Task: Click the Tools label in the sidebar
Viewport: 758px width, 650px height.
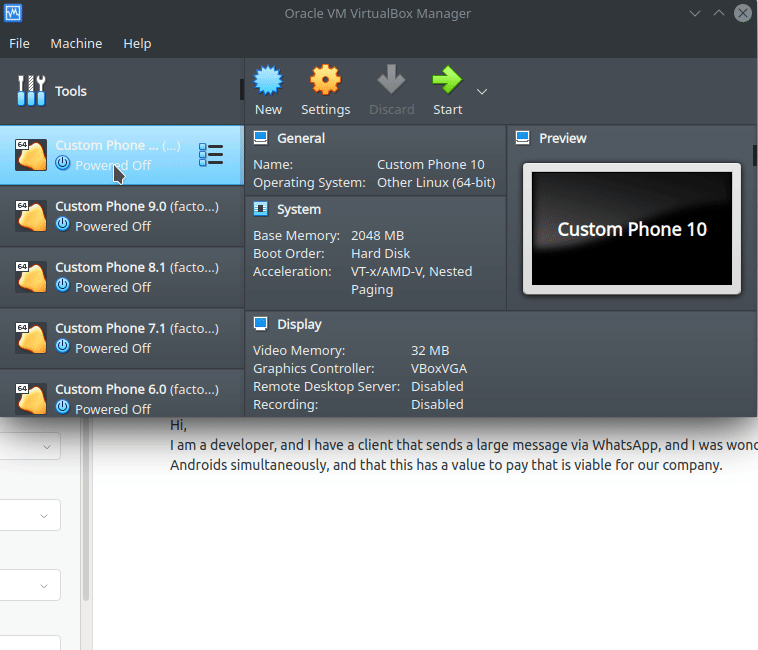Action: pos(71,91)
